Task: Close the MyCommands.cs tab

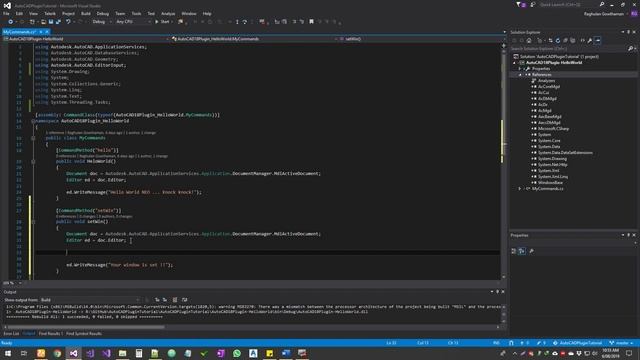Action: pos(47,32)
